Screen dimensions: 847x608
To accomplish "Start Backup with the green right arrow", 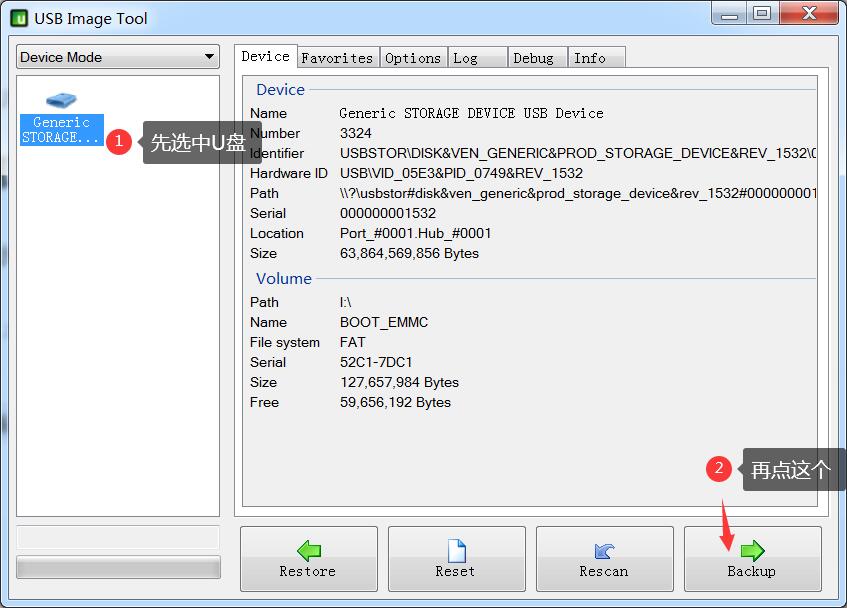I will click(x=752, y=559).
